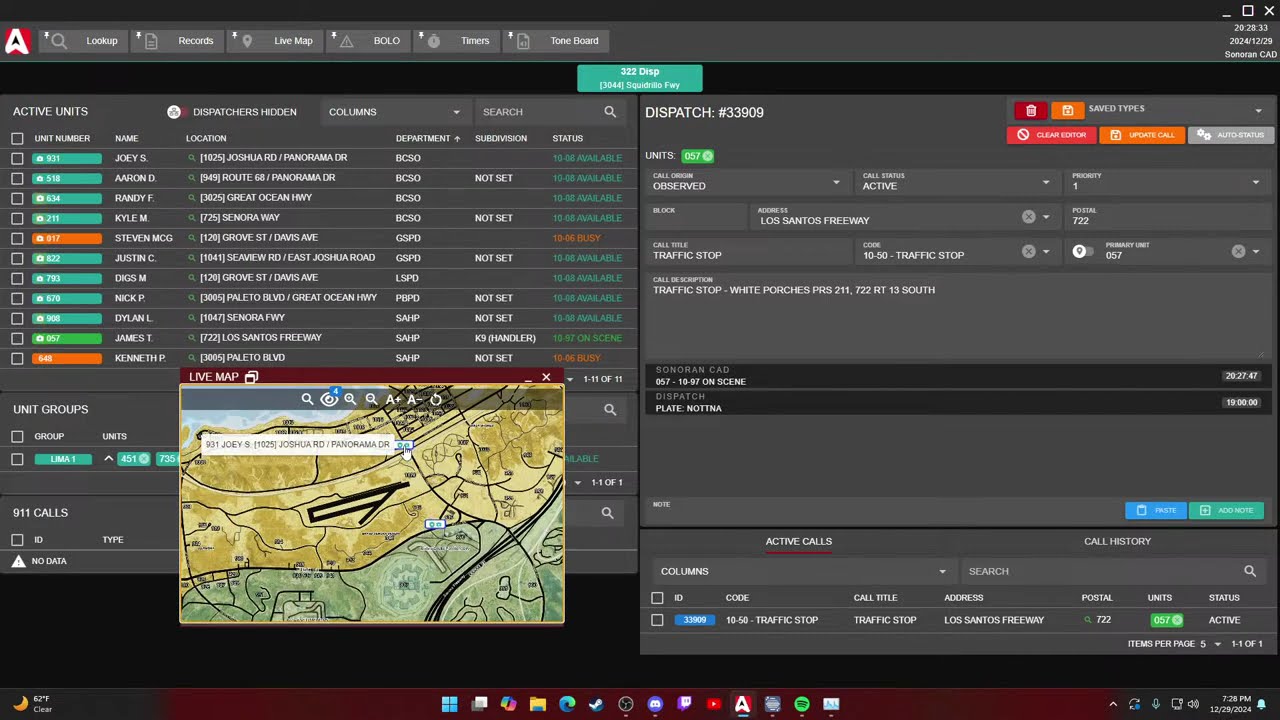The image size is (1280, 720).
Task: Toggle the Primary Unit location switch
Action: [x=1082, y=251]
